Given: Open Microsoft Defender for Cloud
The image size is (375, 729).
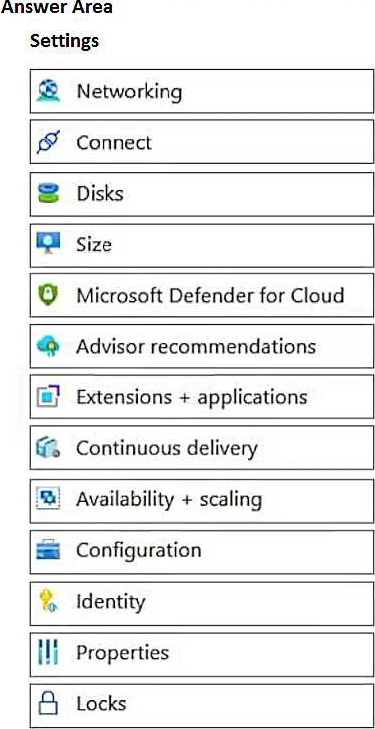Looking at the screenshot, I should (x=202, y=295).
